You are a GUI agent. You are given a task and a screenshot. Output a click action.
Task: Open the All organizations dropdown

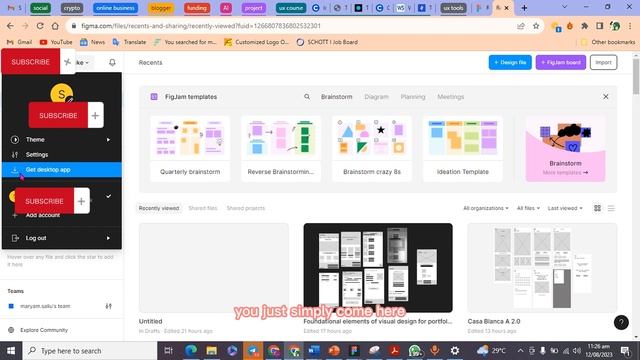click(x=486, y=208)
